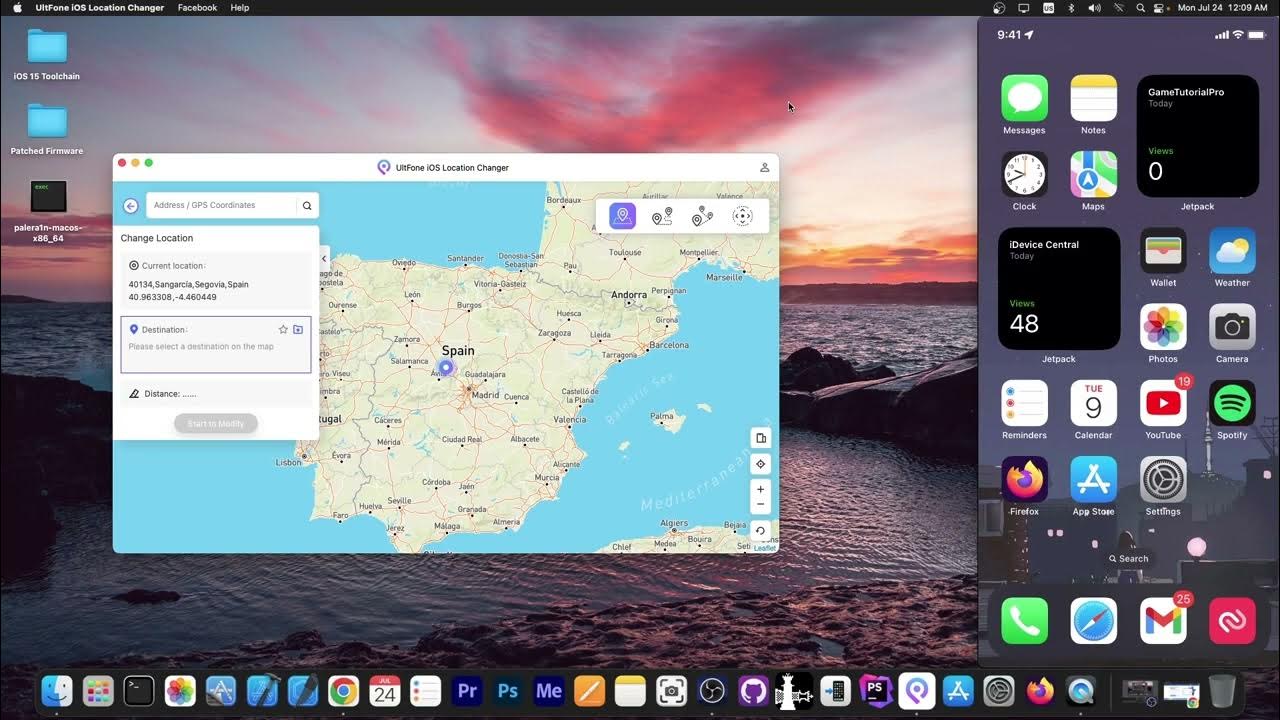This screenshot has width=1280, height=720.
Task: Open the Phone app in iPhone dock
Action: (x=1024, y=621)
